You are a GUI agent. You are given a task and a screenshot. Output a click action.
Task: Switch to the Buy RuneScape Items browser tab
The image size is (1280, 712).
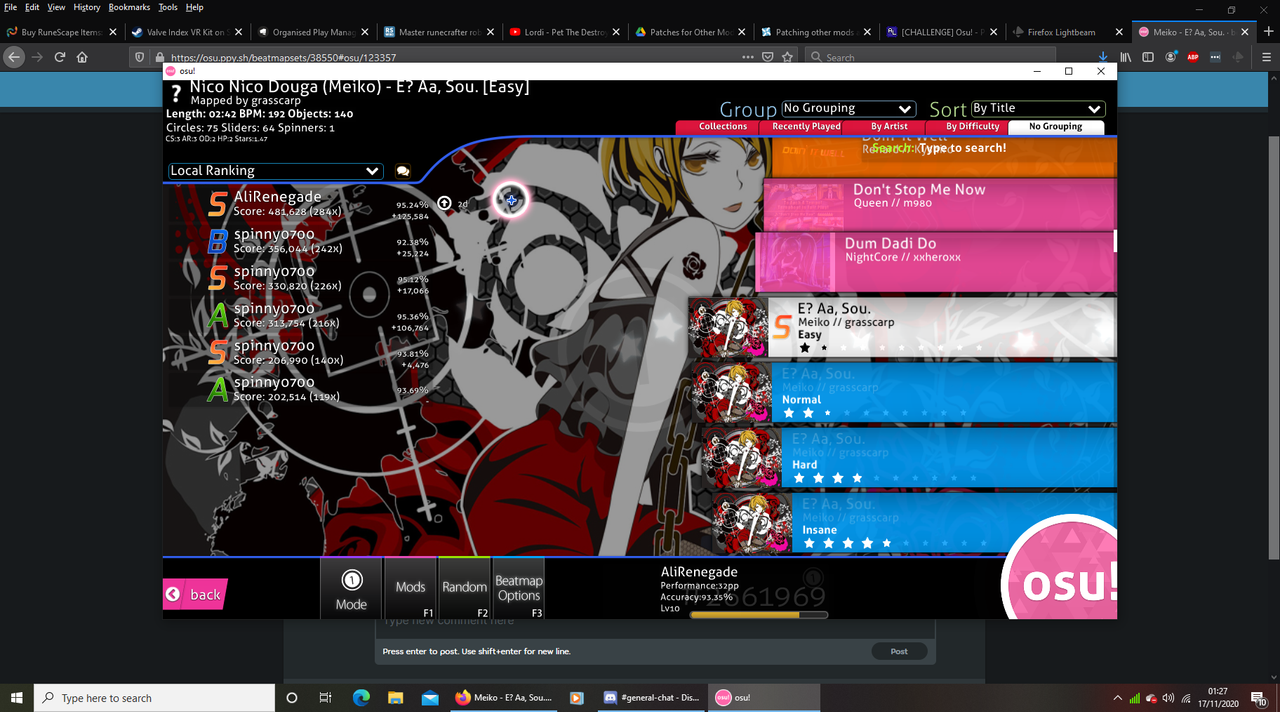[60, 32]
